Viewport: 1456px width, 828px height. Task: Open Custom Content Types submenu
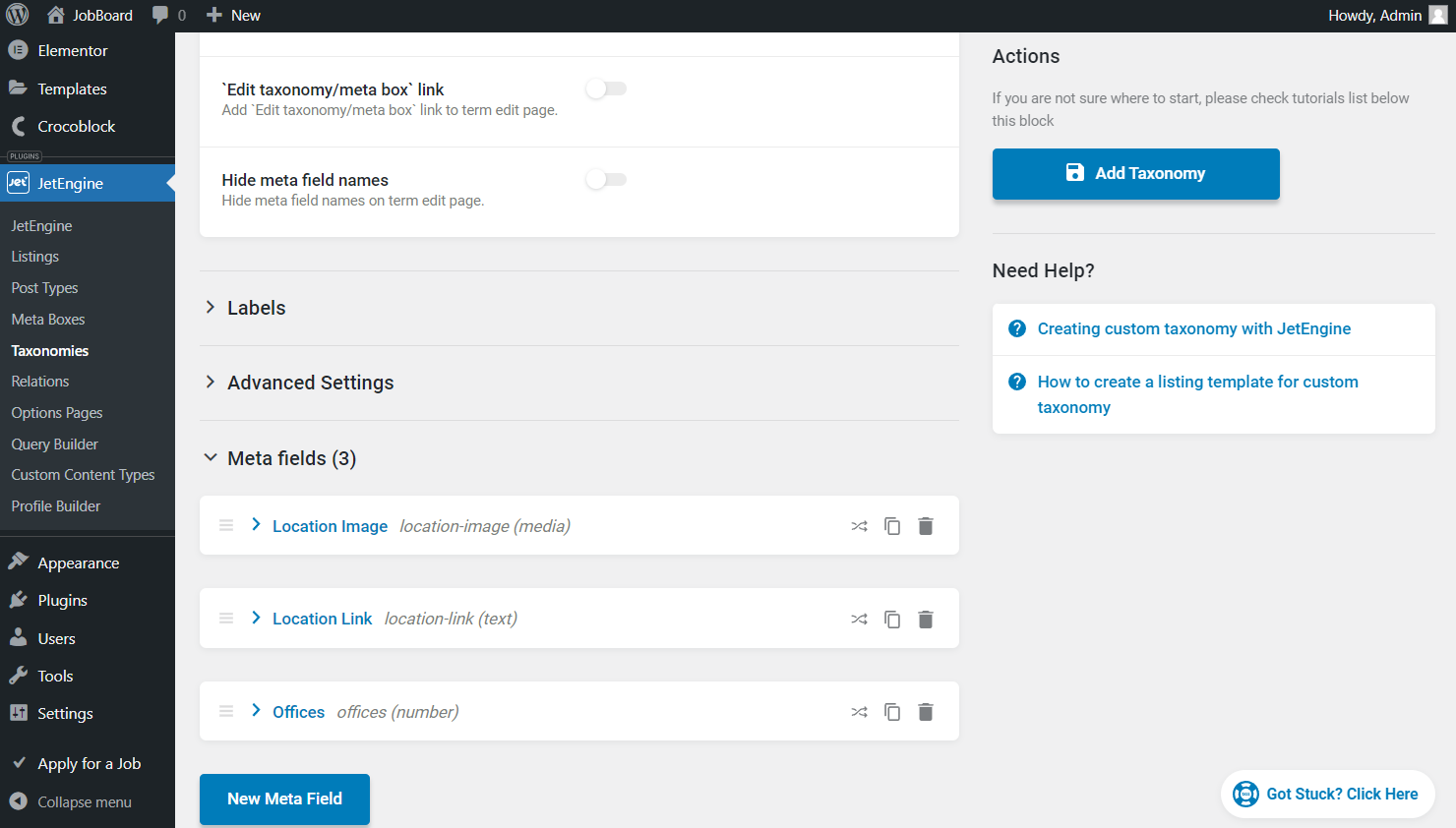click(x=84, y=475)
